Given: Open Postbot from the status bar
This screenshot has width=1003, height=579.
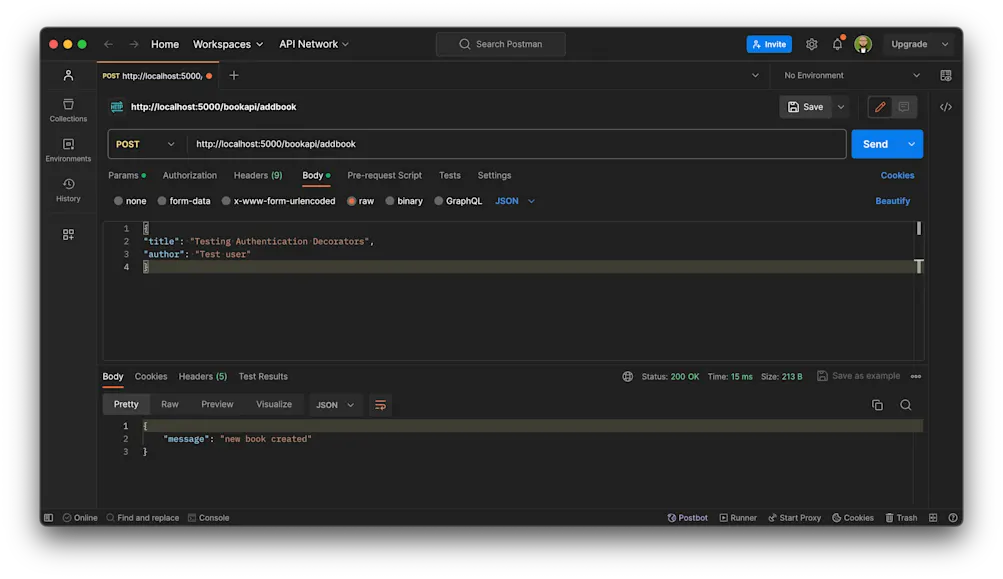Looking at the screenshot, I should pos(688,518).
